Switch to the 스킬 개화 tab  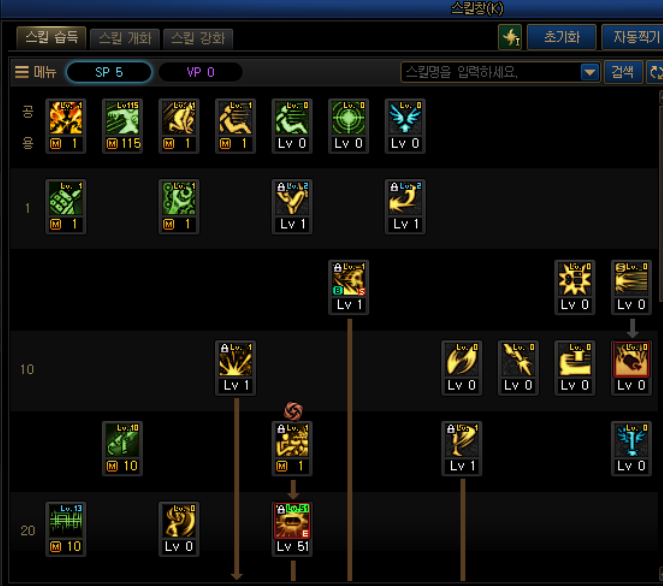click(125, 38)
